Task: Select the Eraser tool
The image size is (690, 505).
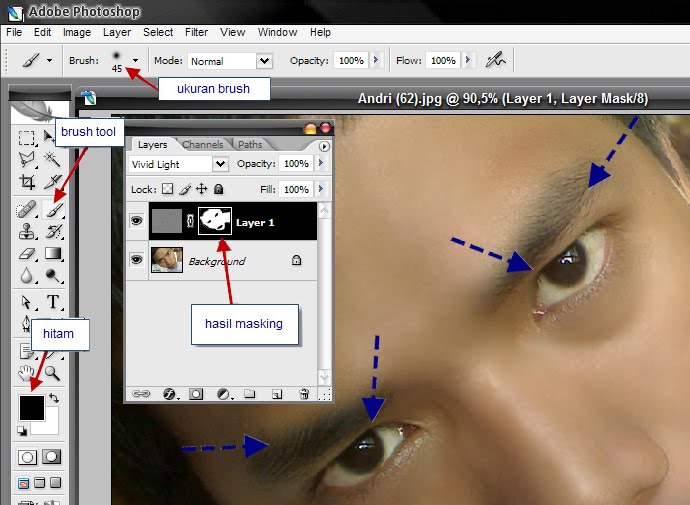Action: pos(26,254)
